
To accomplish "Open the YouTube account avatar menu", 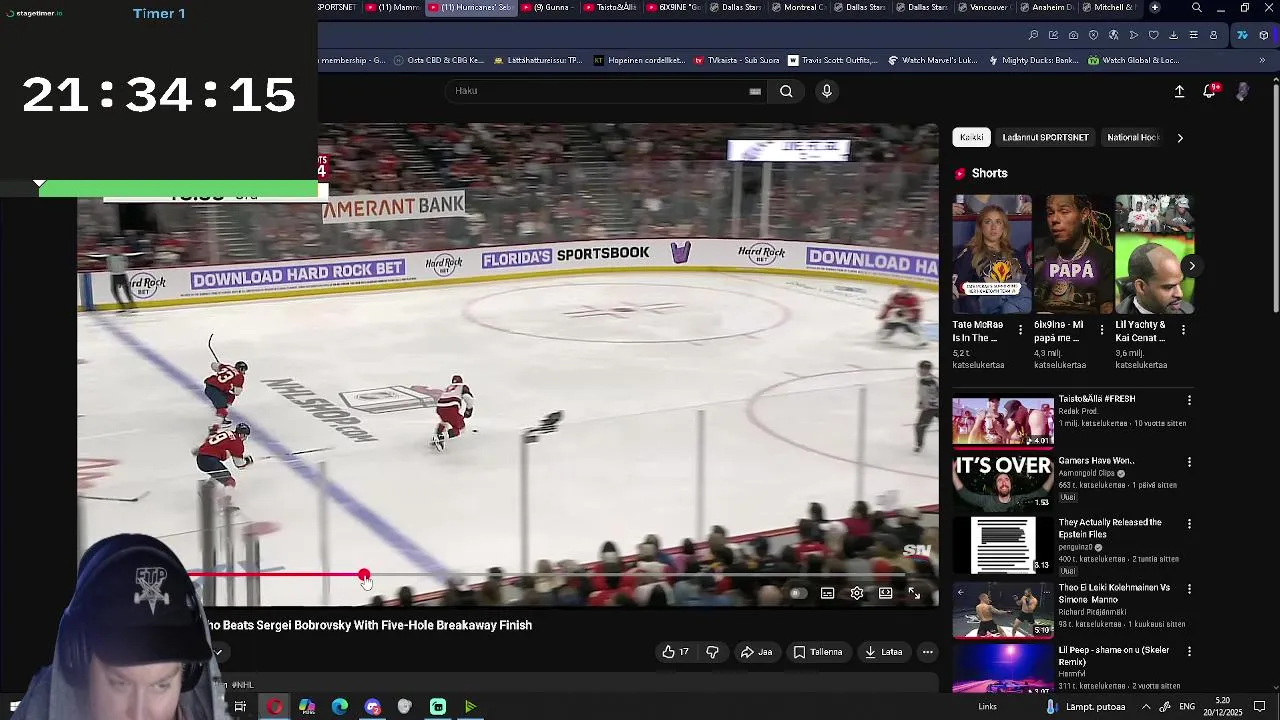I will tap(1242, 91).
